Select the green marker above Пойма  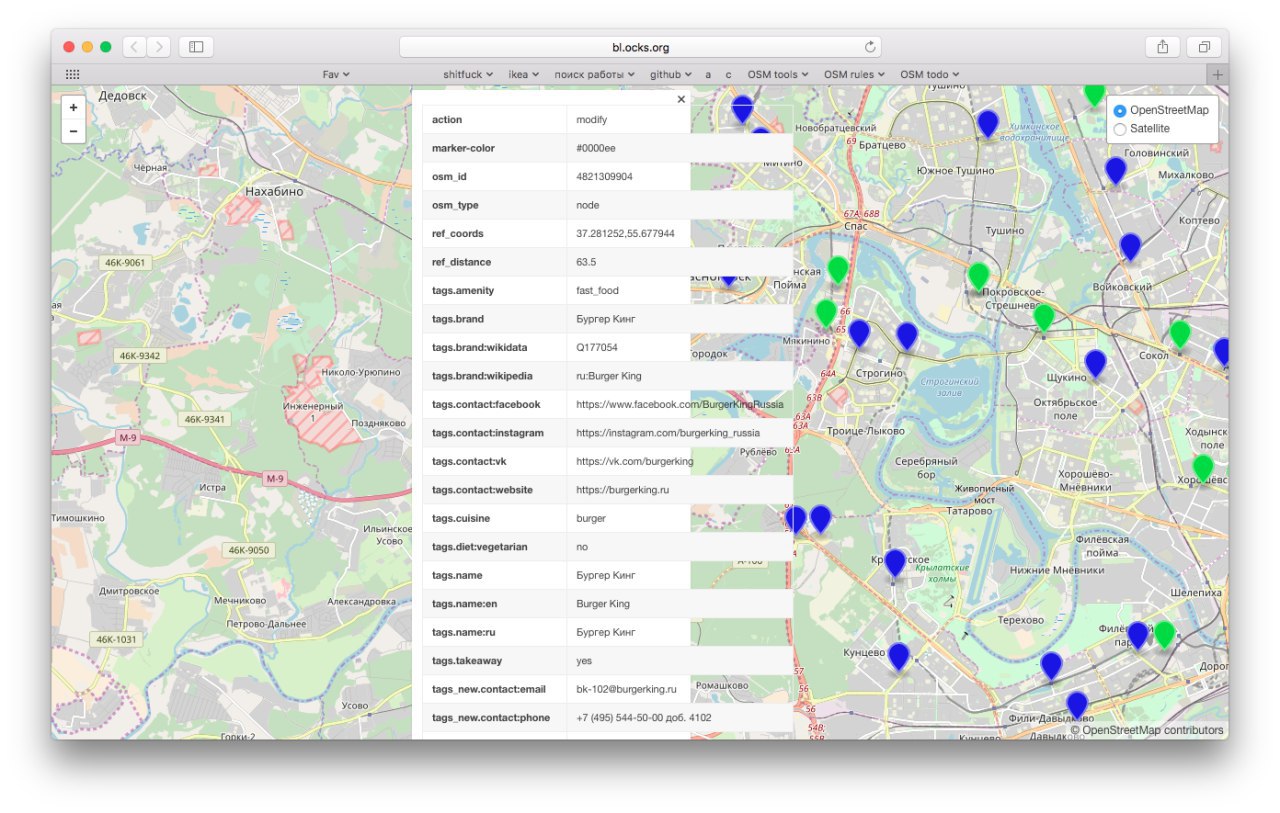point(838,269)
